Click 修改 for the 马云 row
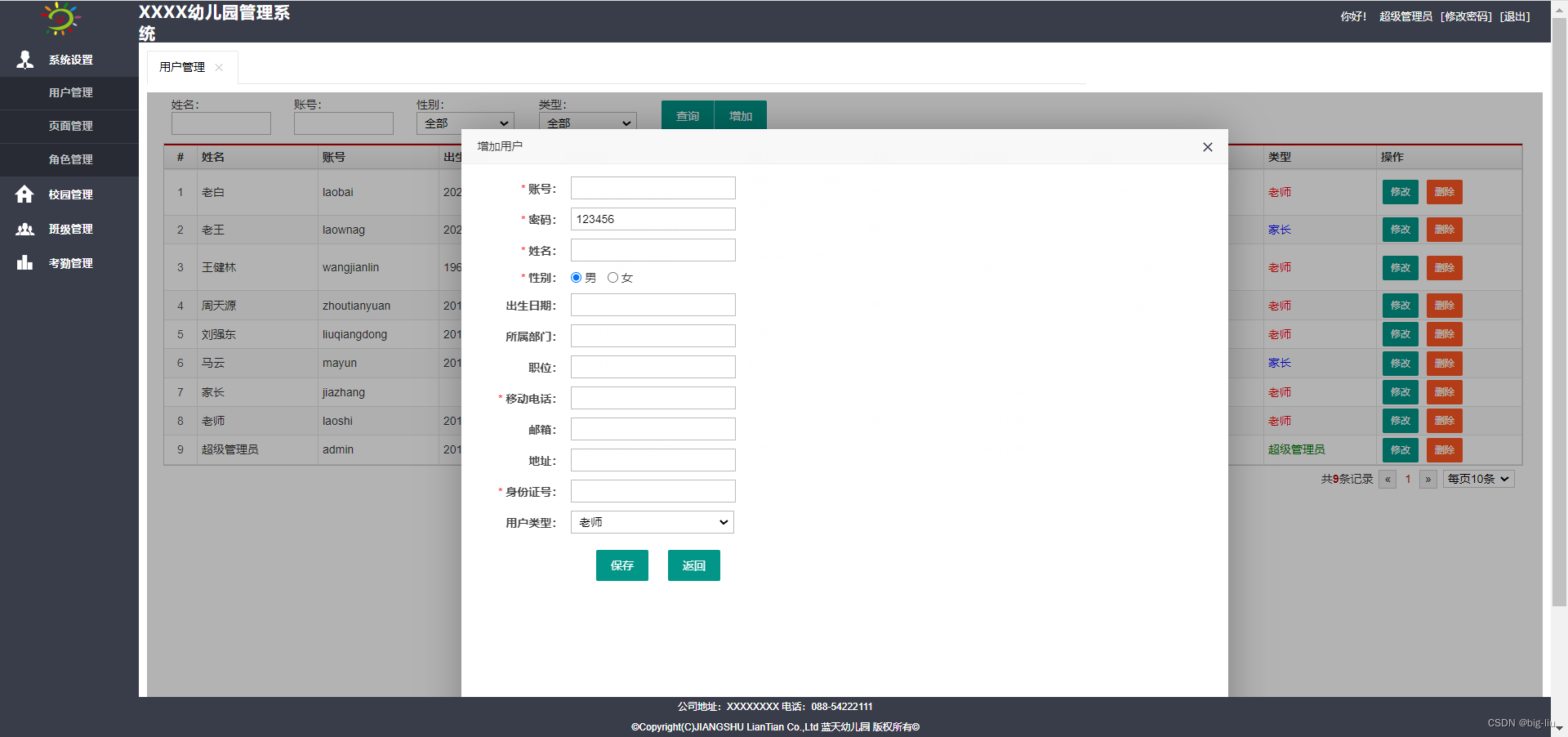The height and width of the screenshot is (737, 1568). tap(1401, 364)
